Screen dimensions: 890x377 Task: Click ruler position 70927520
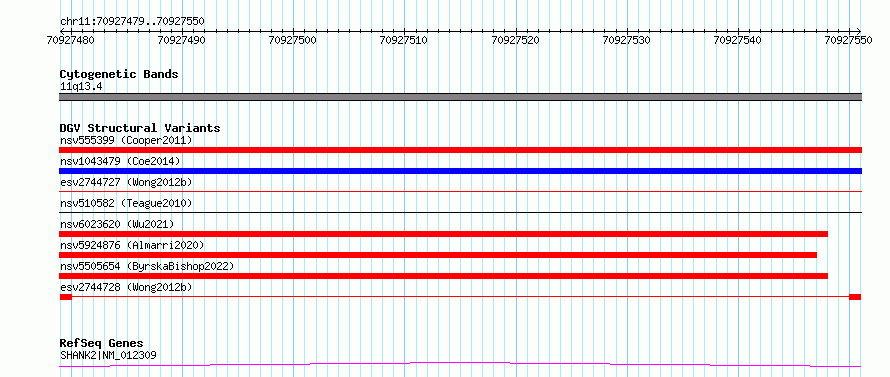(x=515, y=40)
